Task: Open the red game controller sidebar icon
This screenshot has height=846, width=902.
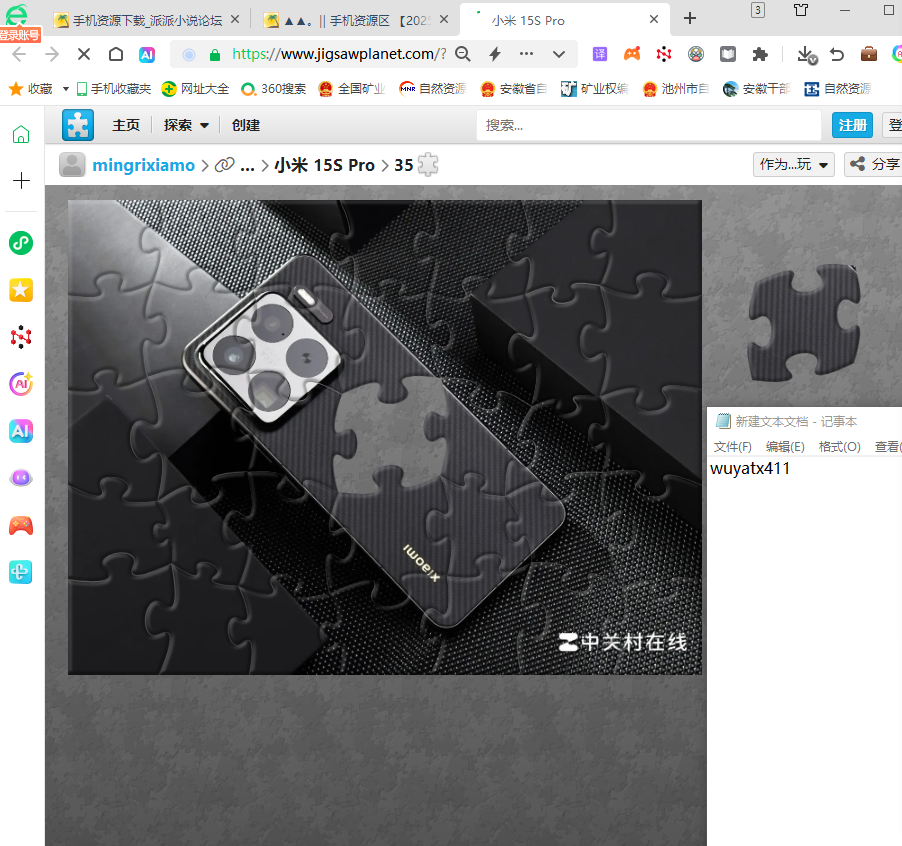Action: [21, 526]
